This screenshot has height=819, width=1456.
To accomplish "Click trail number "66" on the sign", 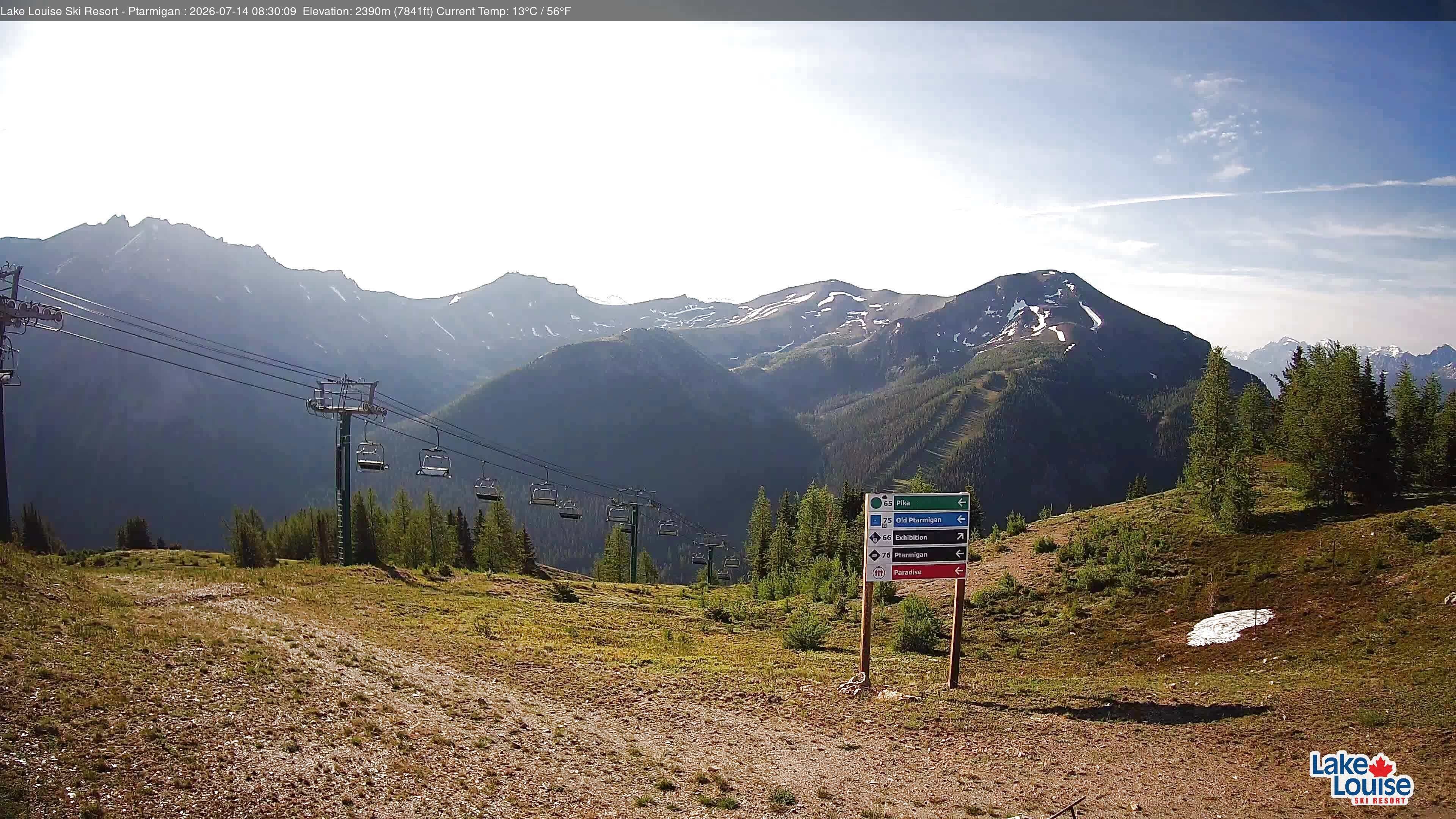I will [887, 538].
